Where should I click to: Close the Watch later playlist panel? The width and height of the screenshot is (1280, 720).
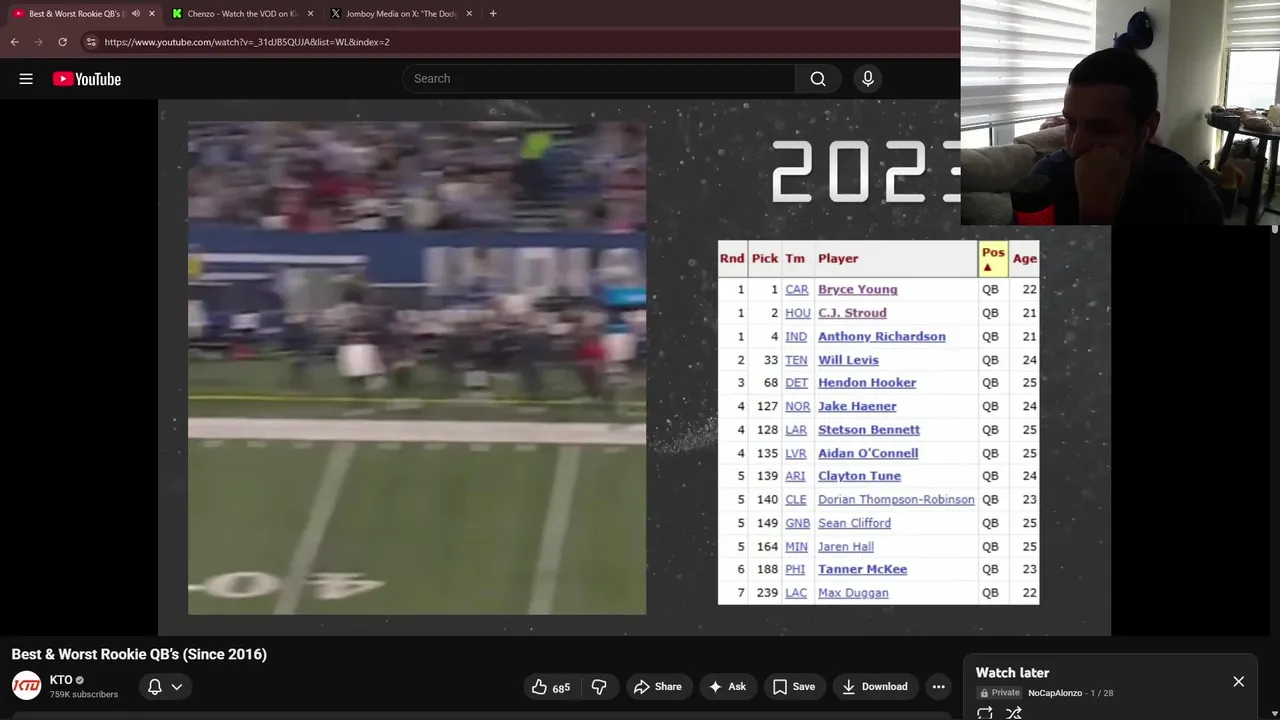(x=1239, y=682)
